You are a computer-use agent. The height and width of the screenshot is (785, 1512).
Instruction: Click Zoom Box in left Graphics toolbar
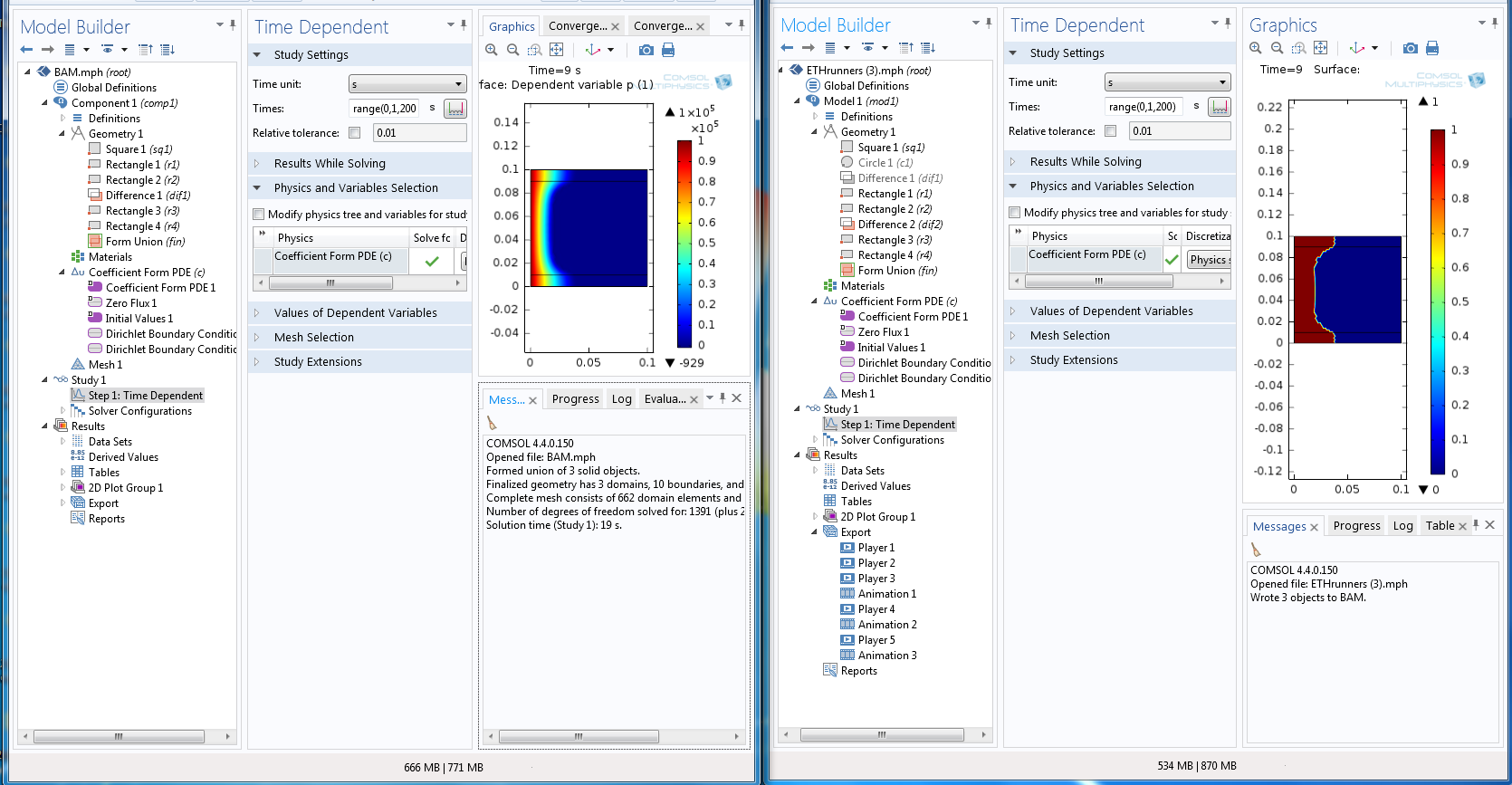[x=534, y=50]
